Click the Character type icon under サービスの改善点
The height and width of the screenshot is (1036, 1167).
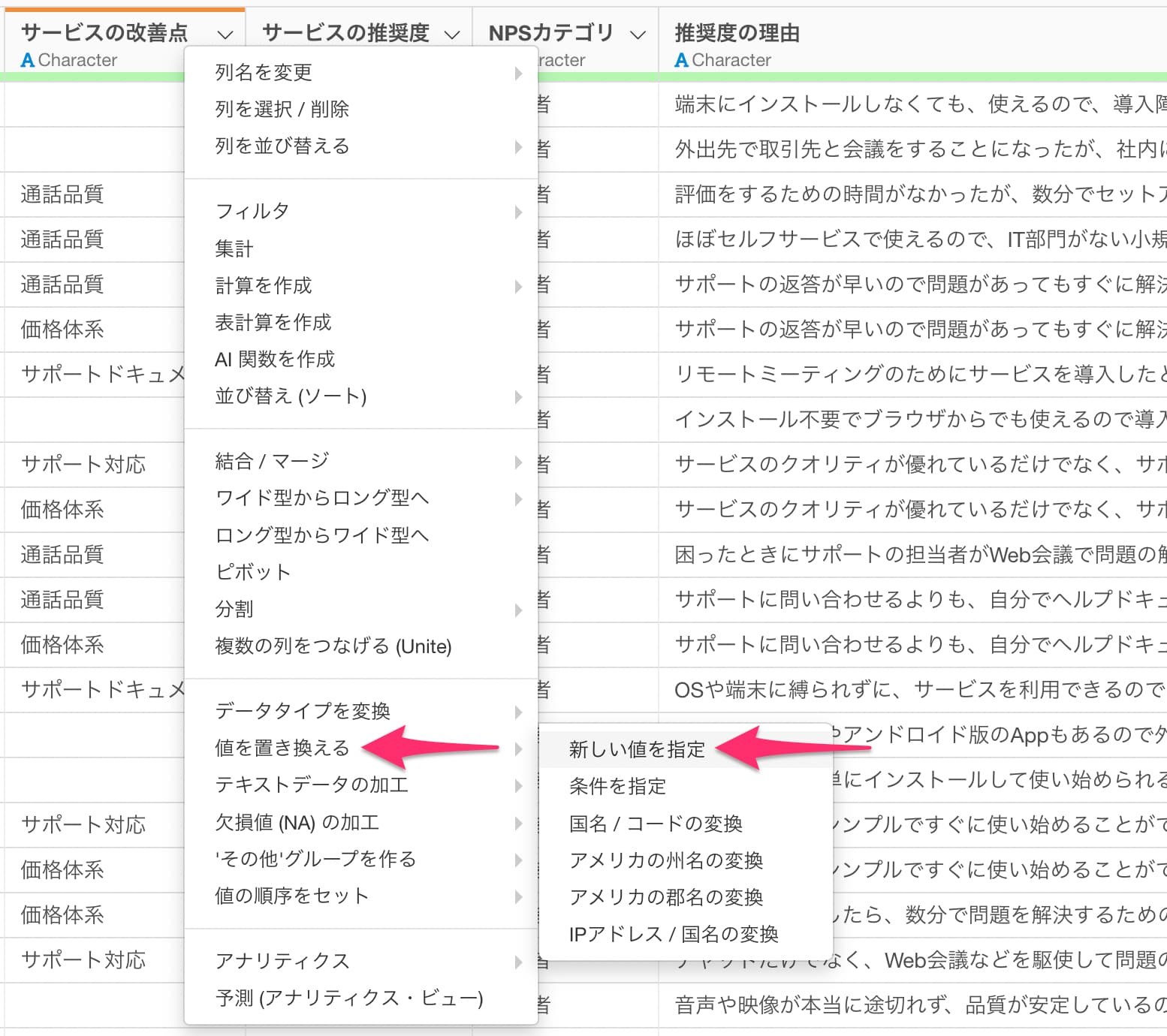[28, 60]
